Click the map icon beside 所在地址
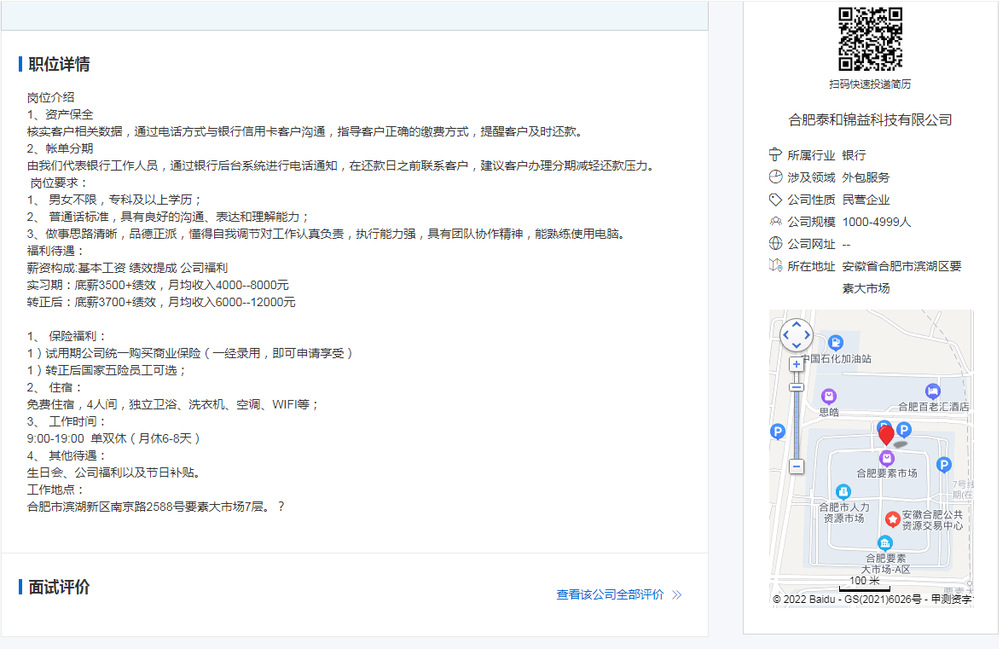The image size is (999, 649). click(775, 265)
